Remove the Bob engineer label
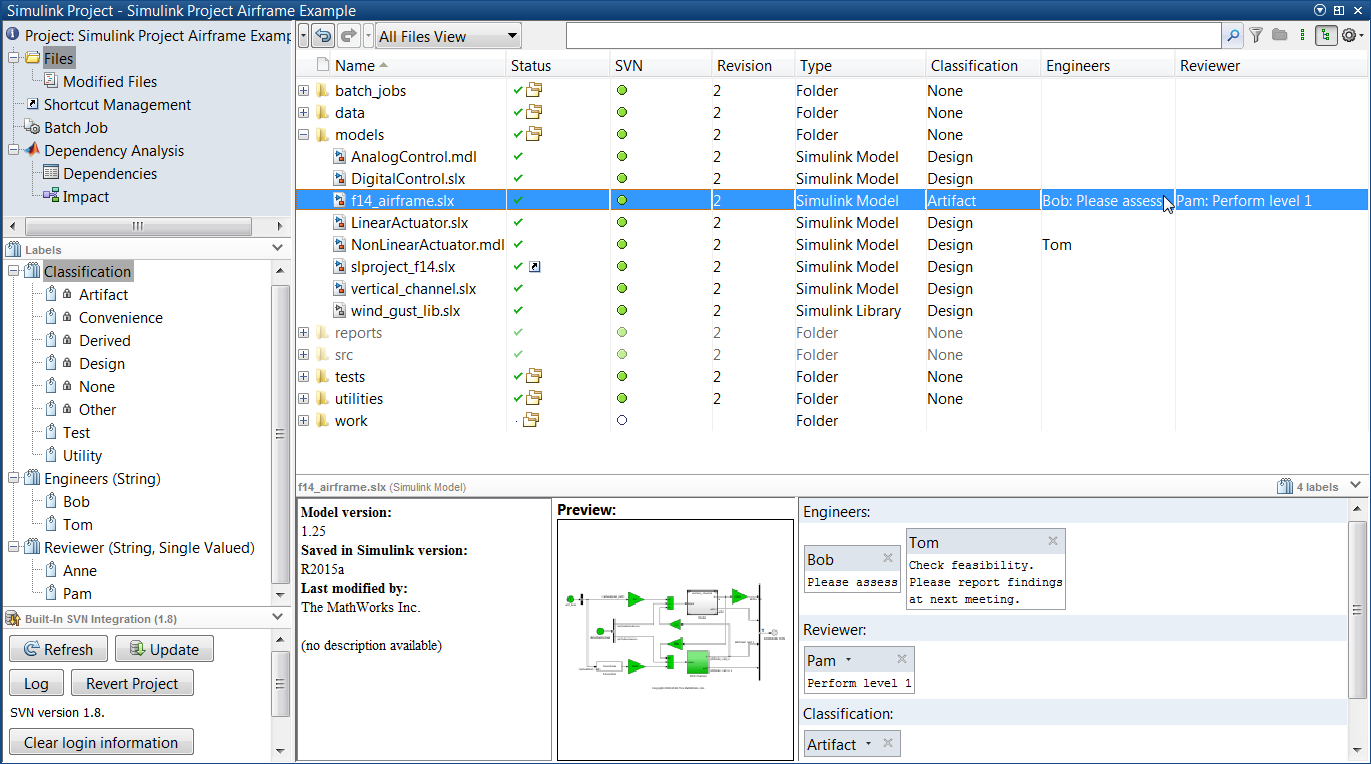 click(x=887, y=558)
